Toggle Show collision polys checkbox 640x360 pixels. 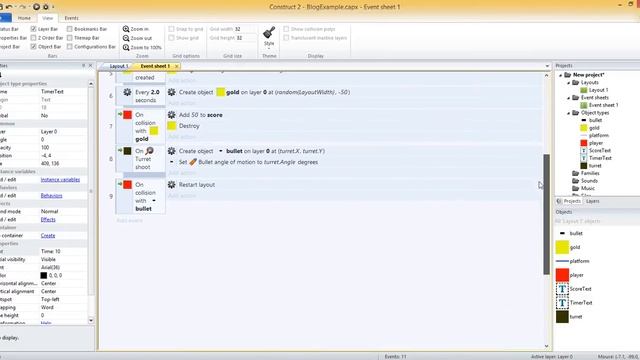point(286,29)
